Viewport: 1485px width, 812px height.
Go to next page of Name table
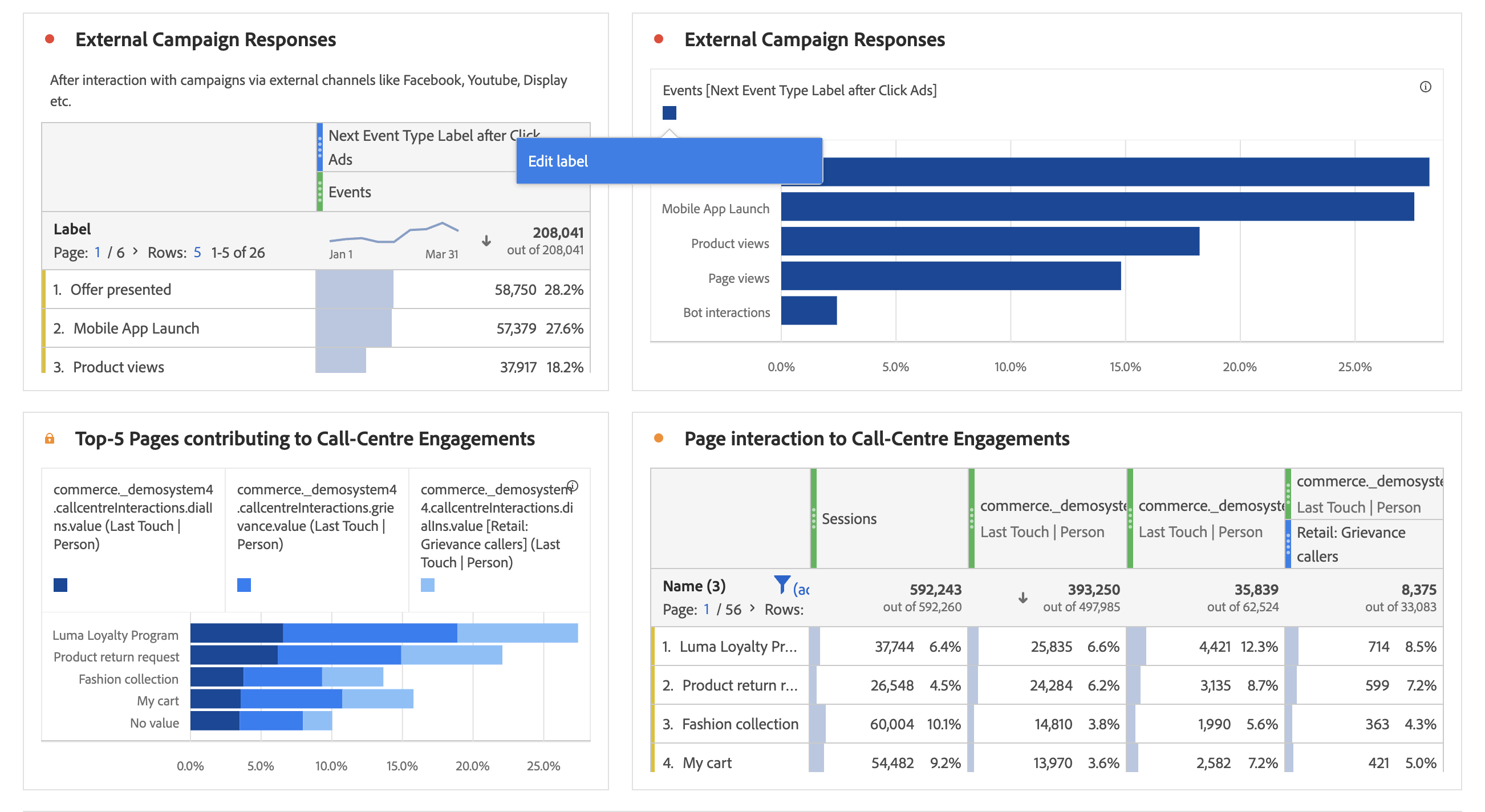tap(752, 608)
